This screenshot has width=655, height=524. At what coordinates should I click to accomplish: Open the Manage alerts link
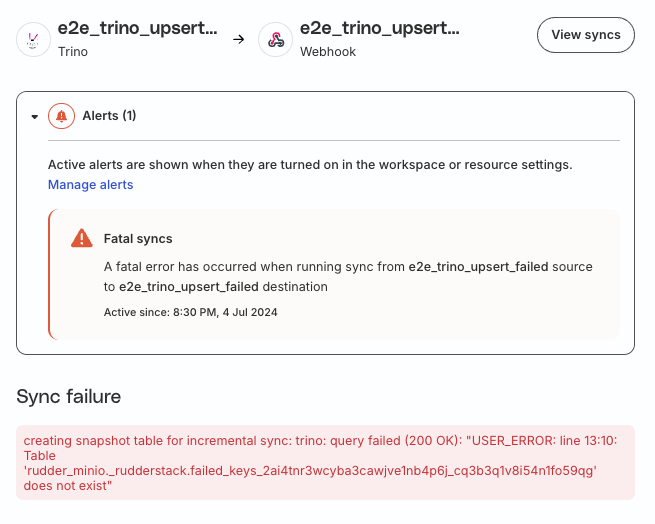coord(91,185)
